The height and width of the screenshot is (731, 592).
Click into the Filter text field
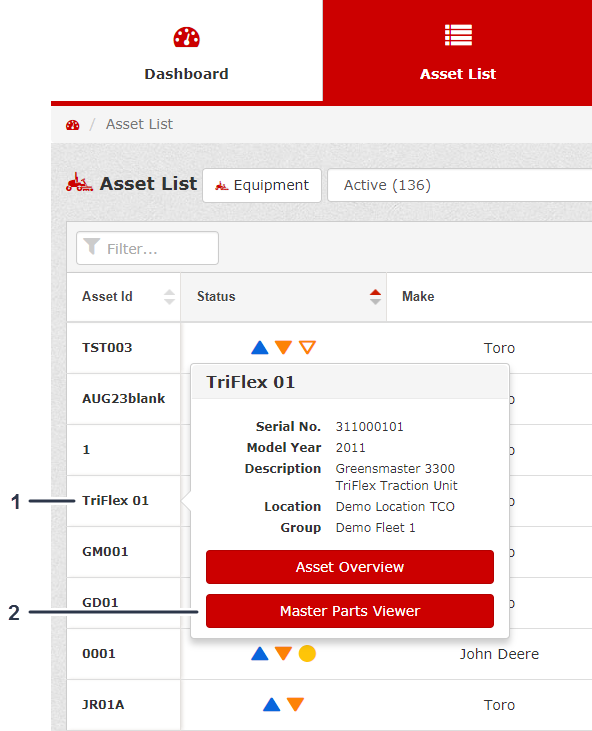click(x=147, y=248)
